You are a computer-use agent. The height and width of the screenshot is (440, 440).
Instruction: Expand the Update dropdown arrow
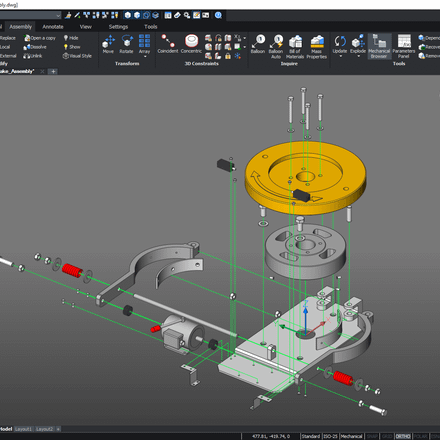coord(340,56)
